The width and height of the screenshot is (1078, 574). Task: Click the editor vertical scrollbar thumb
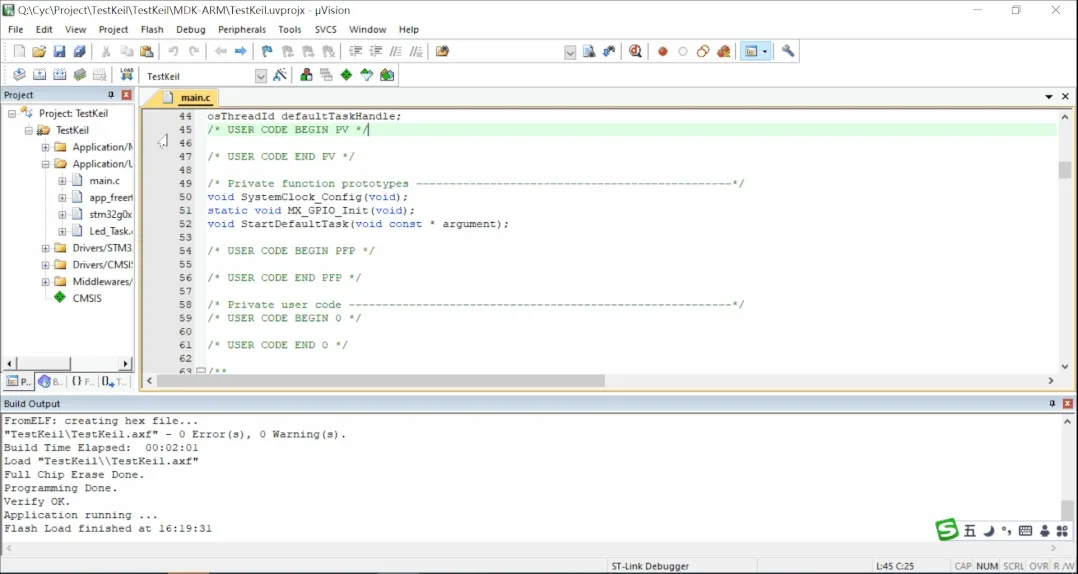[1064, 170]
